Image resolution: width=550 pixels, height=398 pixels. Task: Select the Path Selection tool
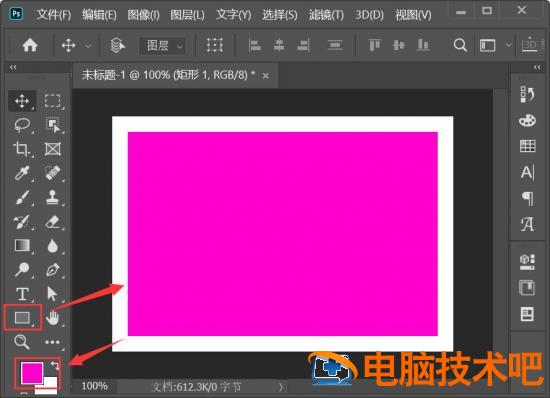[x=52, y=294]
